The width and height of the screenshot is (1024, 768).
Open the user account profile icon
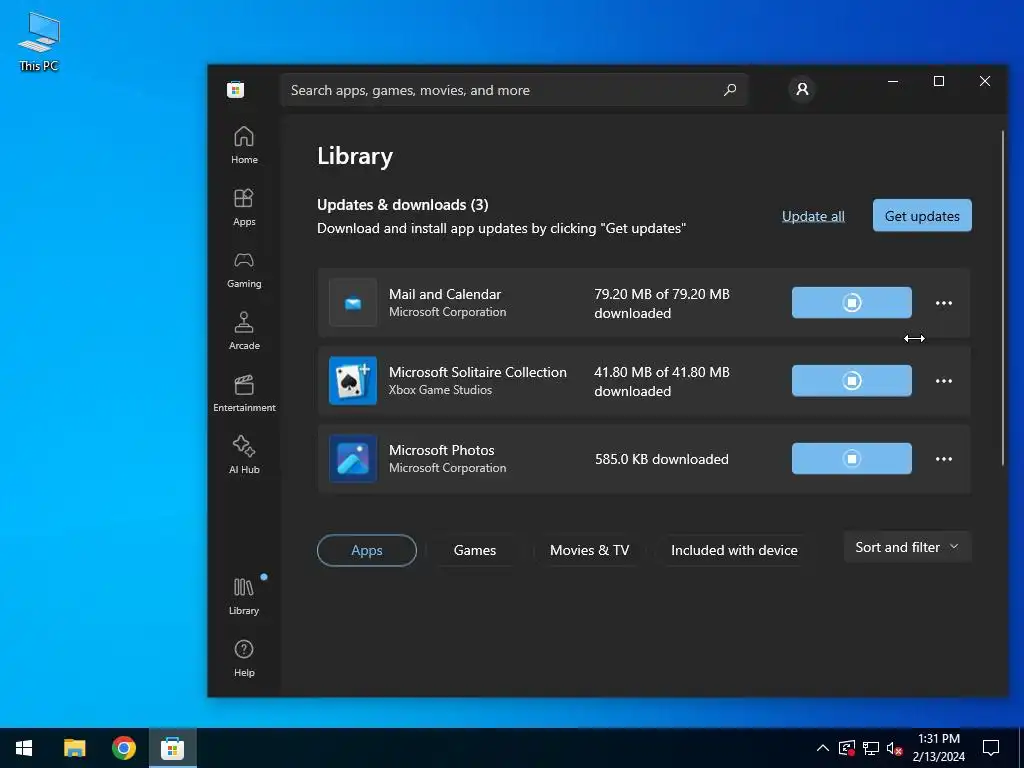tap(802, 89)
